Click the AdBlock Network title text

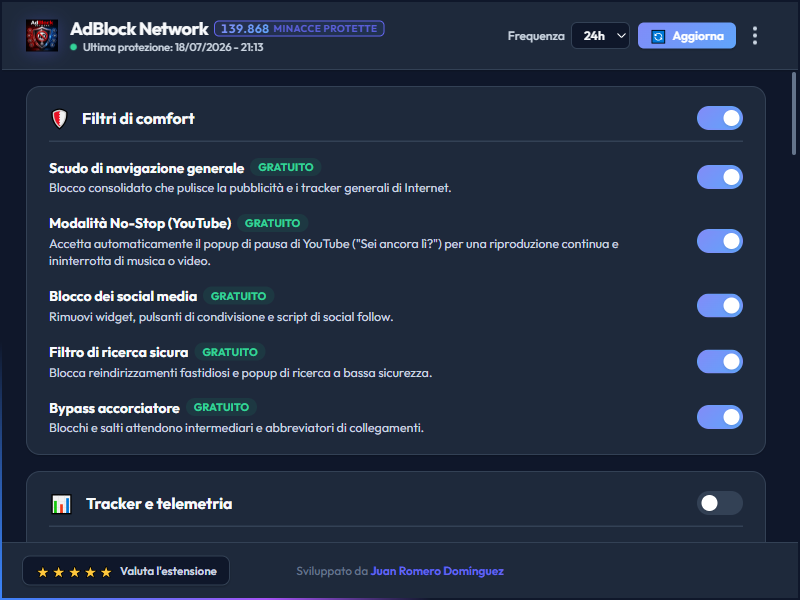point(139,29)
